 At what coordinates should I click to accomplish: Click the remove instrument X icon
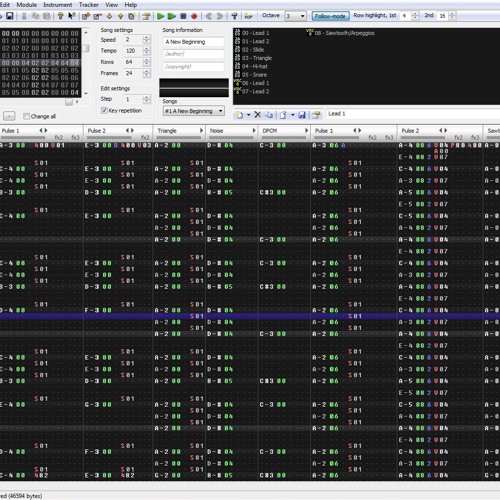[x=257, y=115]
